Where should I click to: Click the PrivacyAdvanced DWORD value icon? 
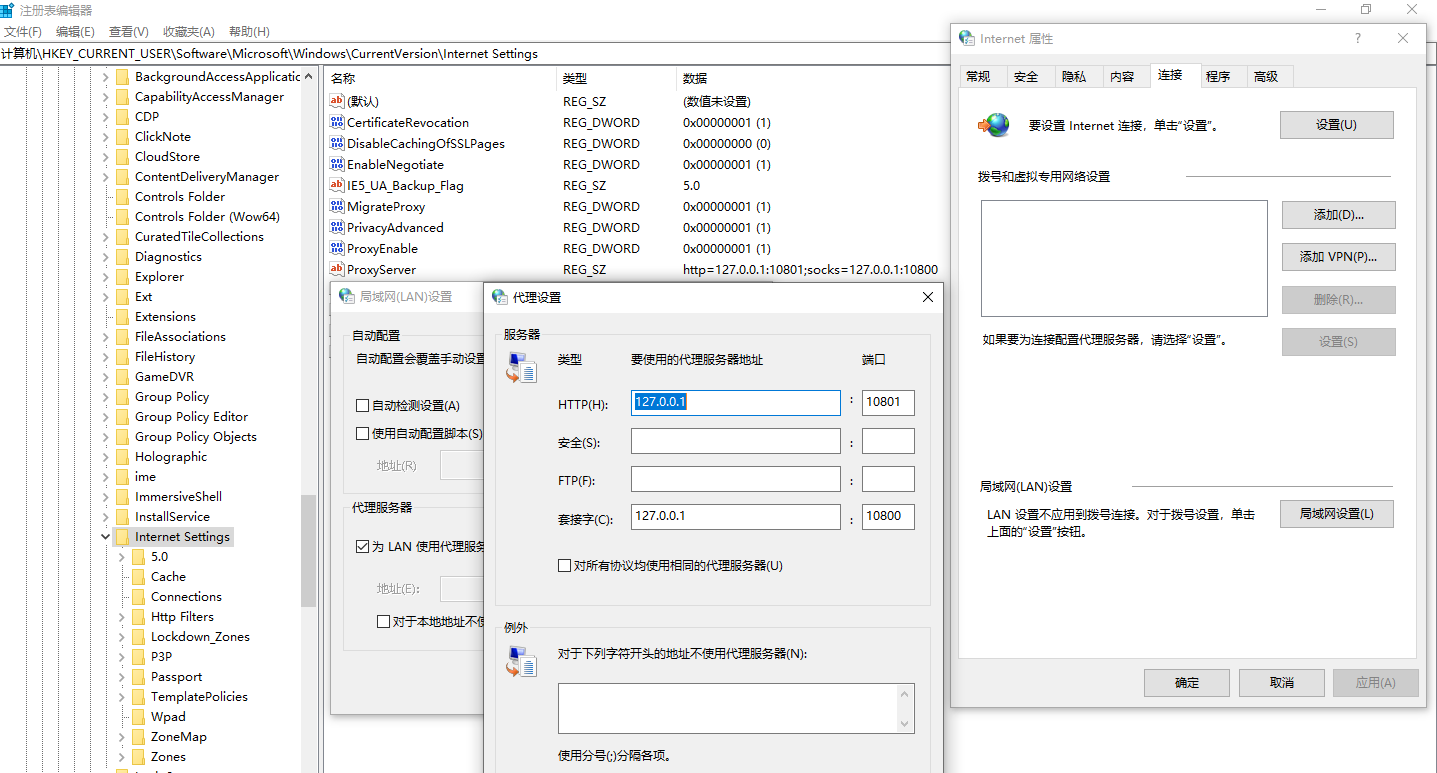tap(337, 227)
